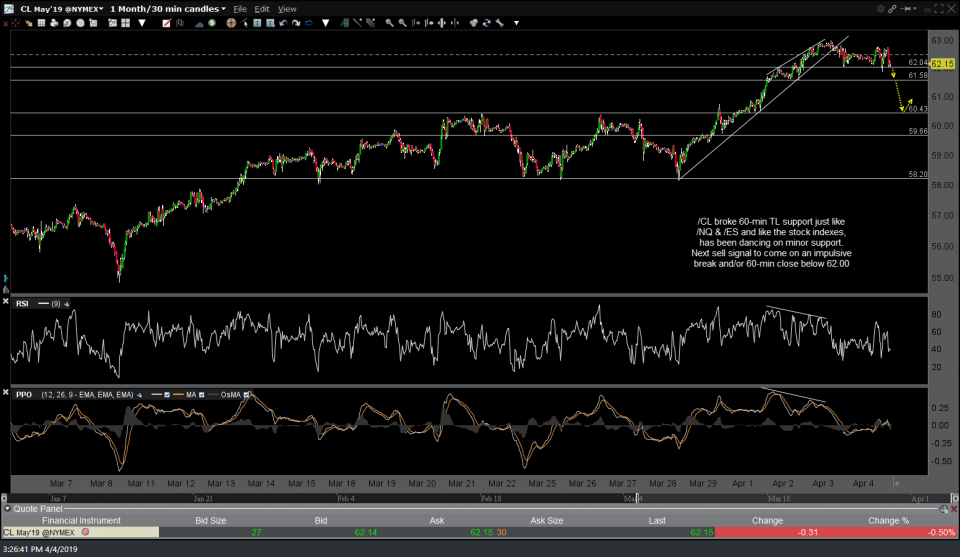Click the Apr 3 date on time axis
Viewport: 960px width, 557px height.
click(823, 484)
